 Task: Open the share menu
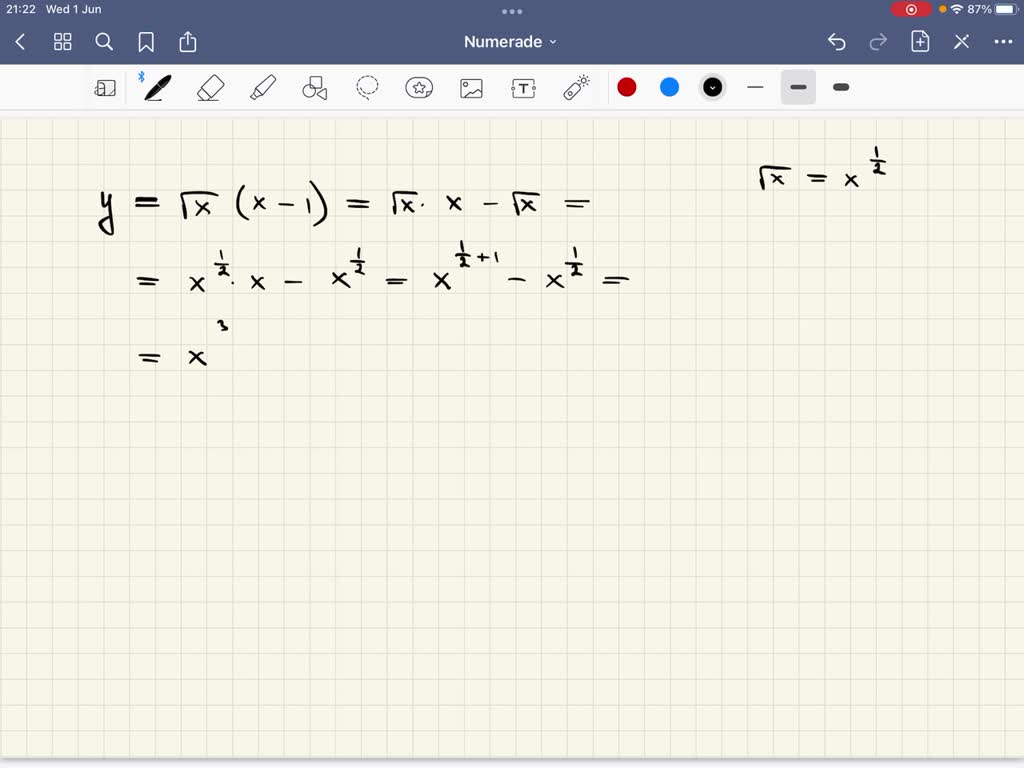(187, 41)
